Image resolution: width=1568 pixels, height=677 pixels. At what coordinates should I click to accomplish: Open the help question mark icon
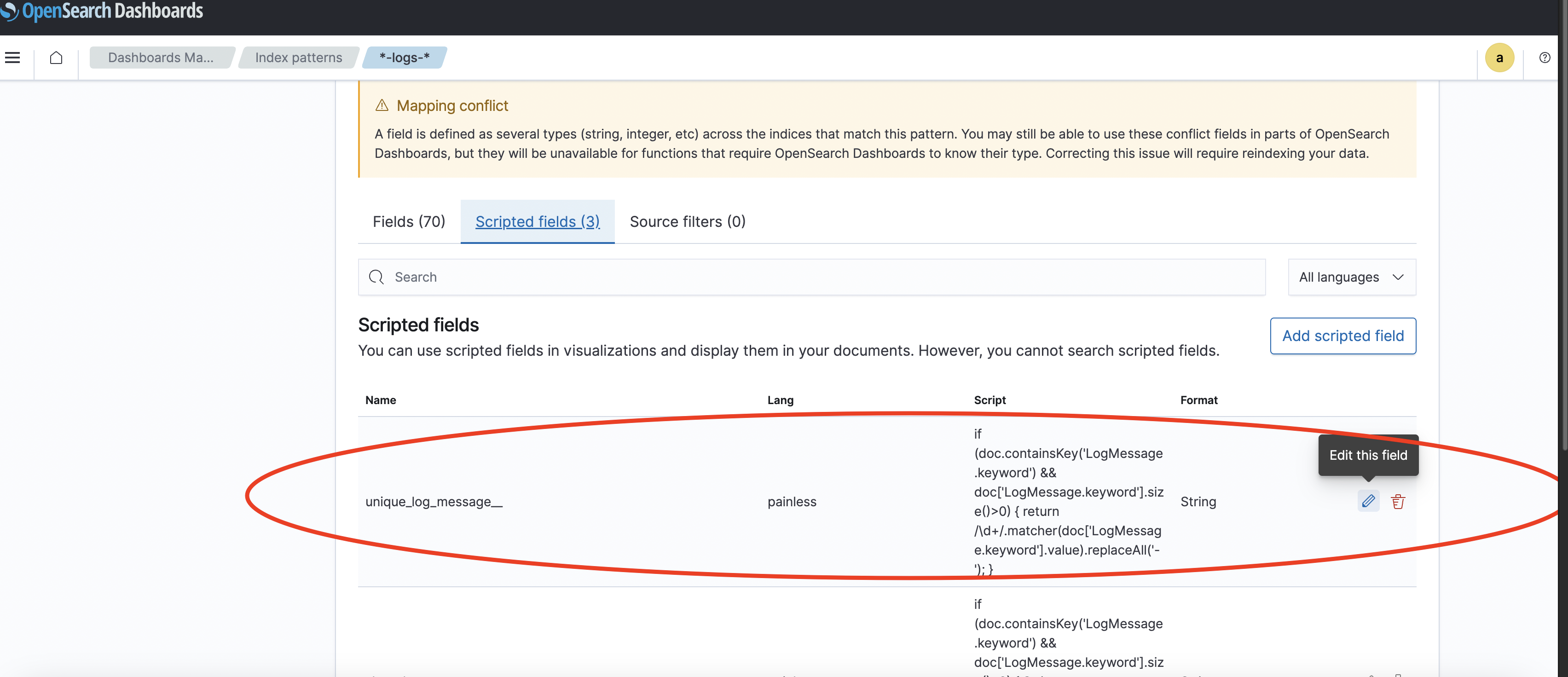(x=1544, y=57)
